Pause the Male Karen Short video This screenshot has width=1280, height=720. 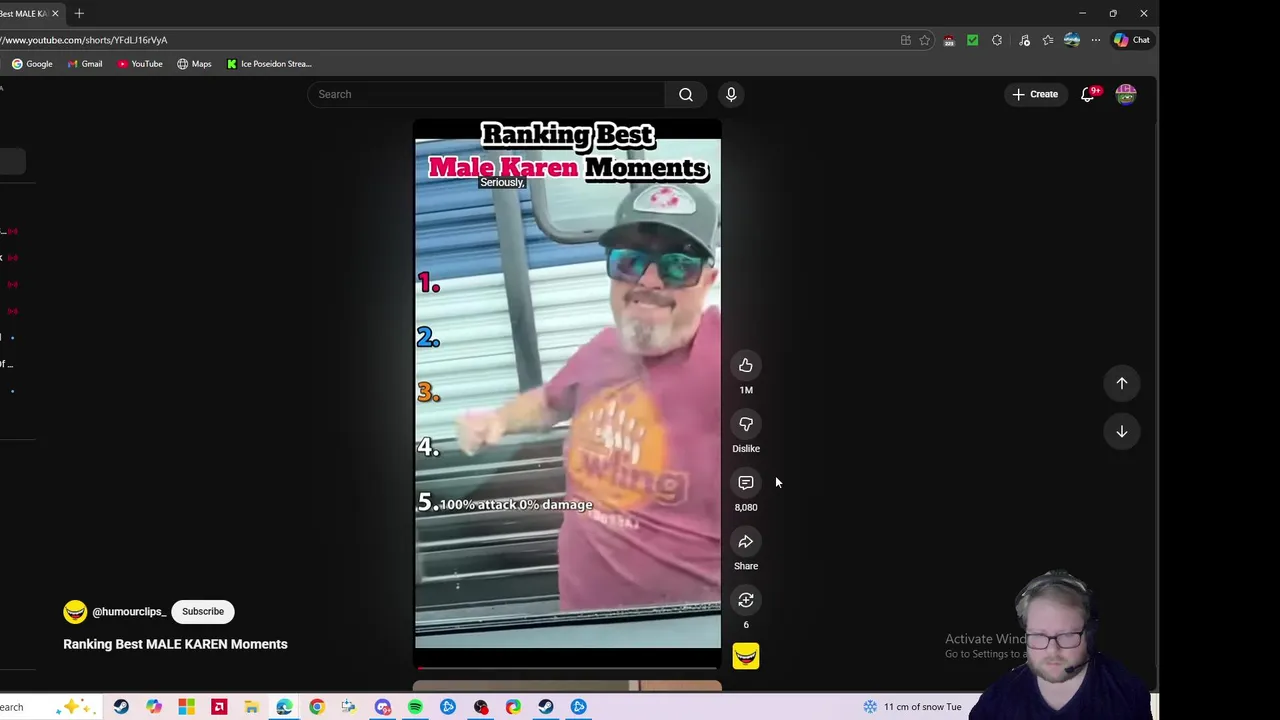(567, 392)
